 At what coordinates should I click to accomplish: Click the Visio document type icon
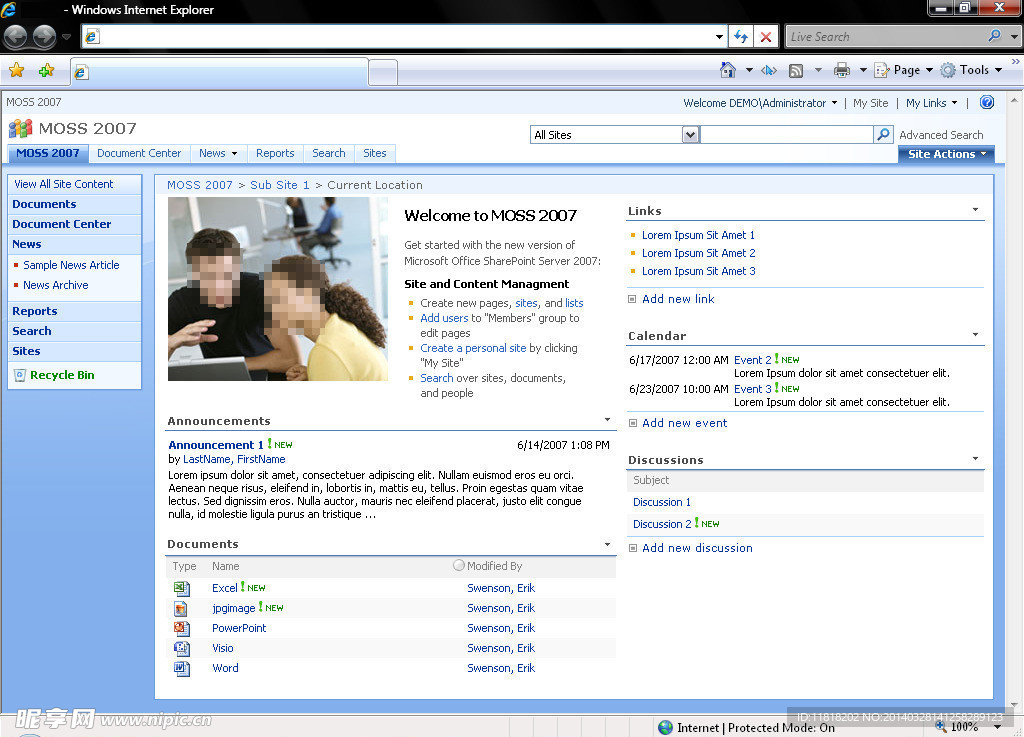(x=182, y=648)
